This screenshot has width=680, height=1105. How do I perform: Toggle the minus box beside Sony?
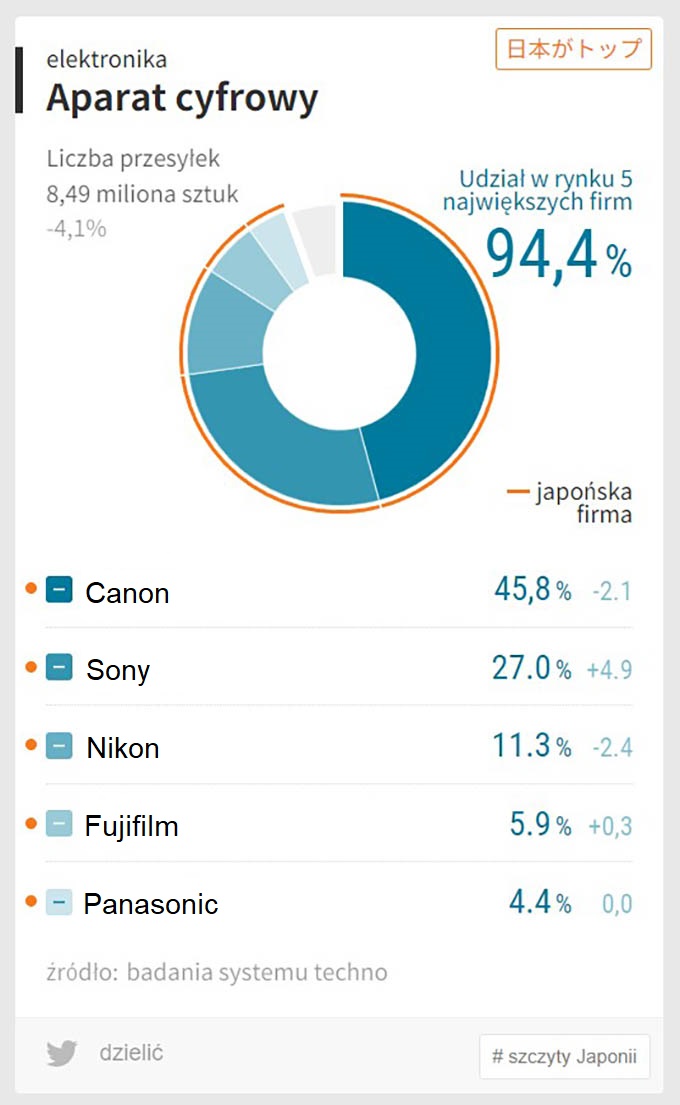pos(59,667)
